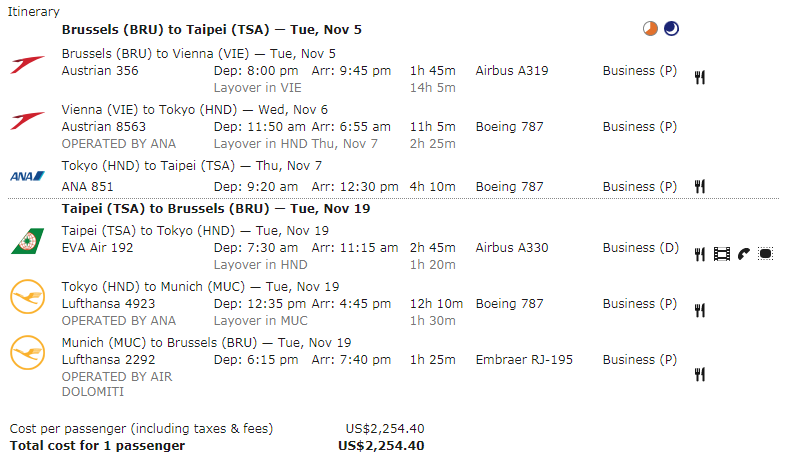The width and height of the screenshot is (789, 457).
Task: Click the meal icon for ANA 851
Action: click(x=699, y=187)
